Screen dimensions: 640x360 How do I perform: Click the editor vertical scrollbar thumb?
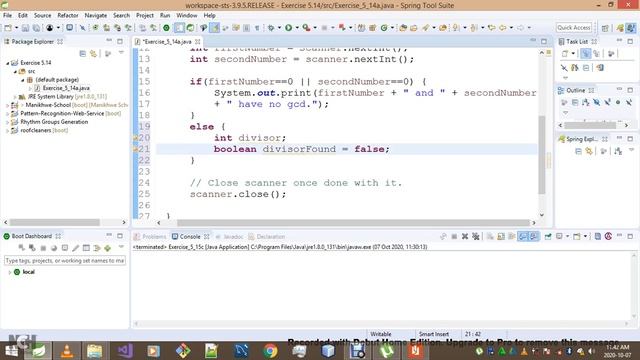coord(542,154)
